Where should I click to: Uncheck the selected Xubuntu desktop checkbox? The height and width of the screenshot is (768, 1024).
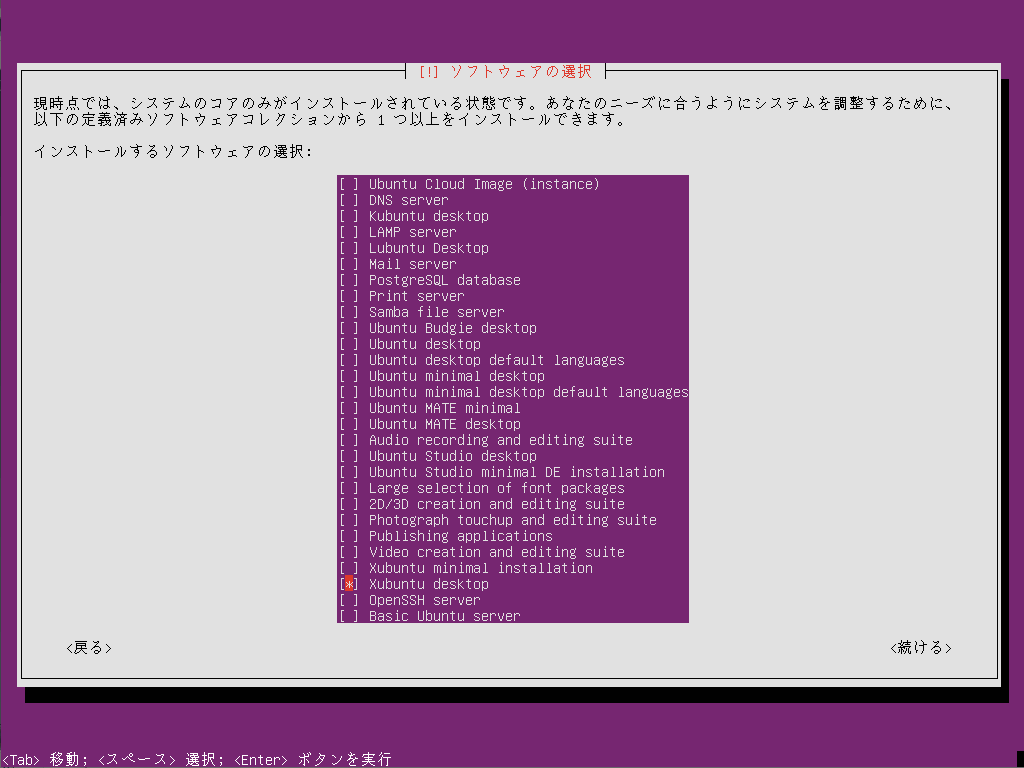(349, 584)
